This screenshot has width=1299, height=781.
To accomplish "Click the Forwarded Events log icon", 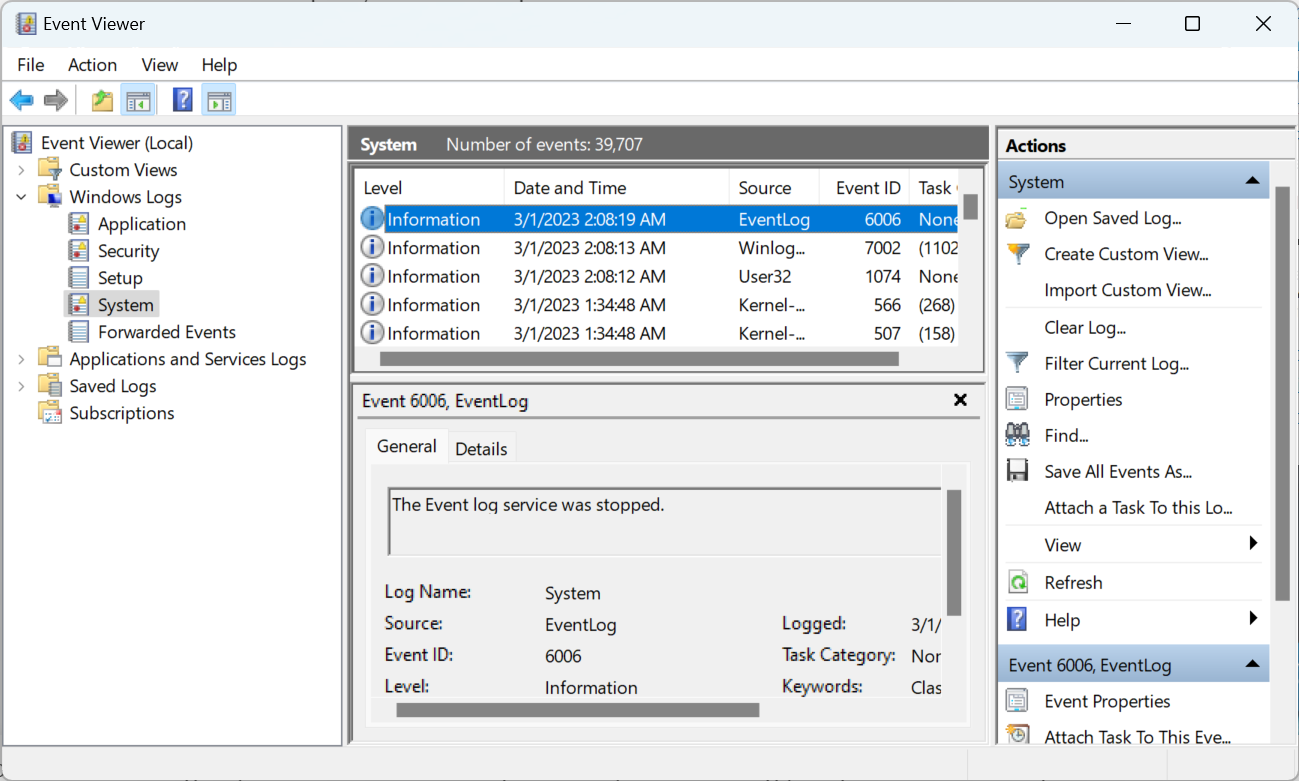I will (79, 332).
